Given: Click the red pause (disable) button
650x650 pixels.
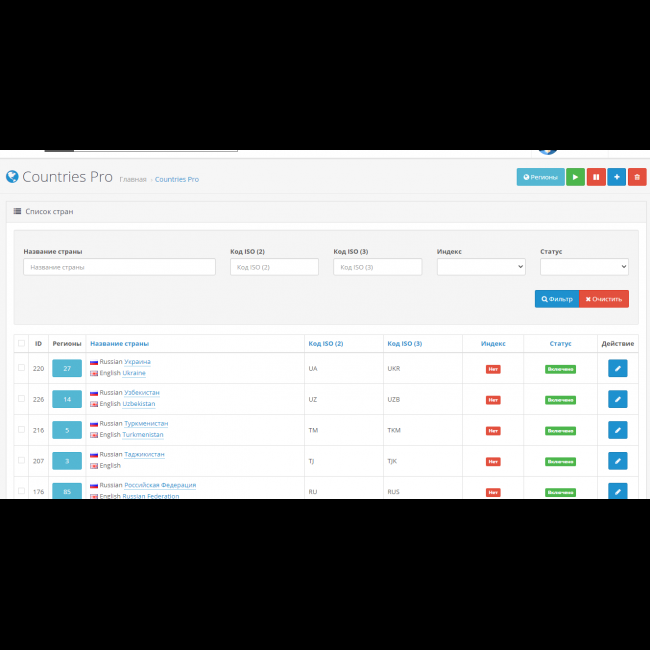Looking at the screenshot, I should tap(596, 177).
